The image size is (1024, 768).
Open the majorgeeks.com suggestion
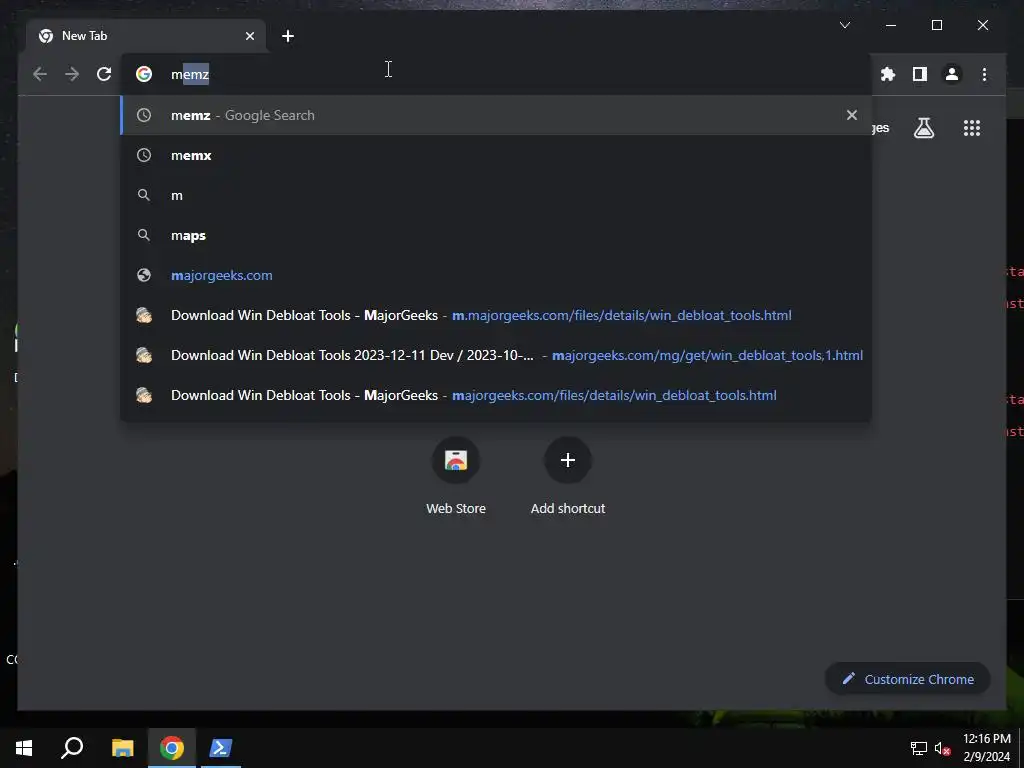pos(496,275)
